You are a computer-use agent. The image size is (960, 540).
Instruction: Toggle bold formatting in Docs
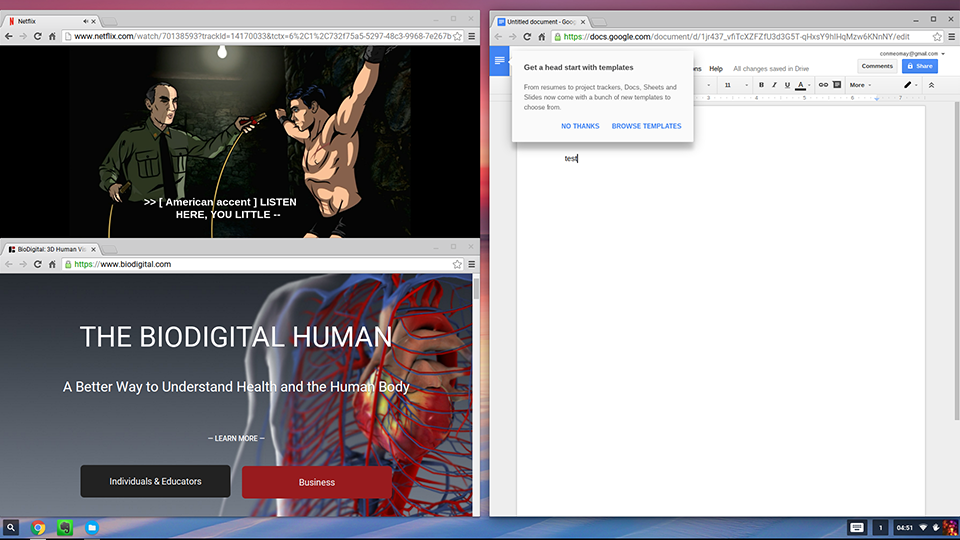click(x=761, y=85)
